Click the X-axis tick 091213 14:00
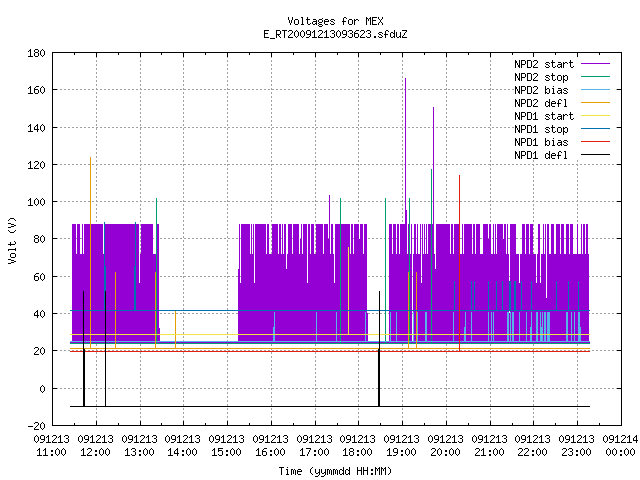The width and height of the screenshot is (640, 480). coord(183,446)
